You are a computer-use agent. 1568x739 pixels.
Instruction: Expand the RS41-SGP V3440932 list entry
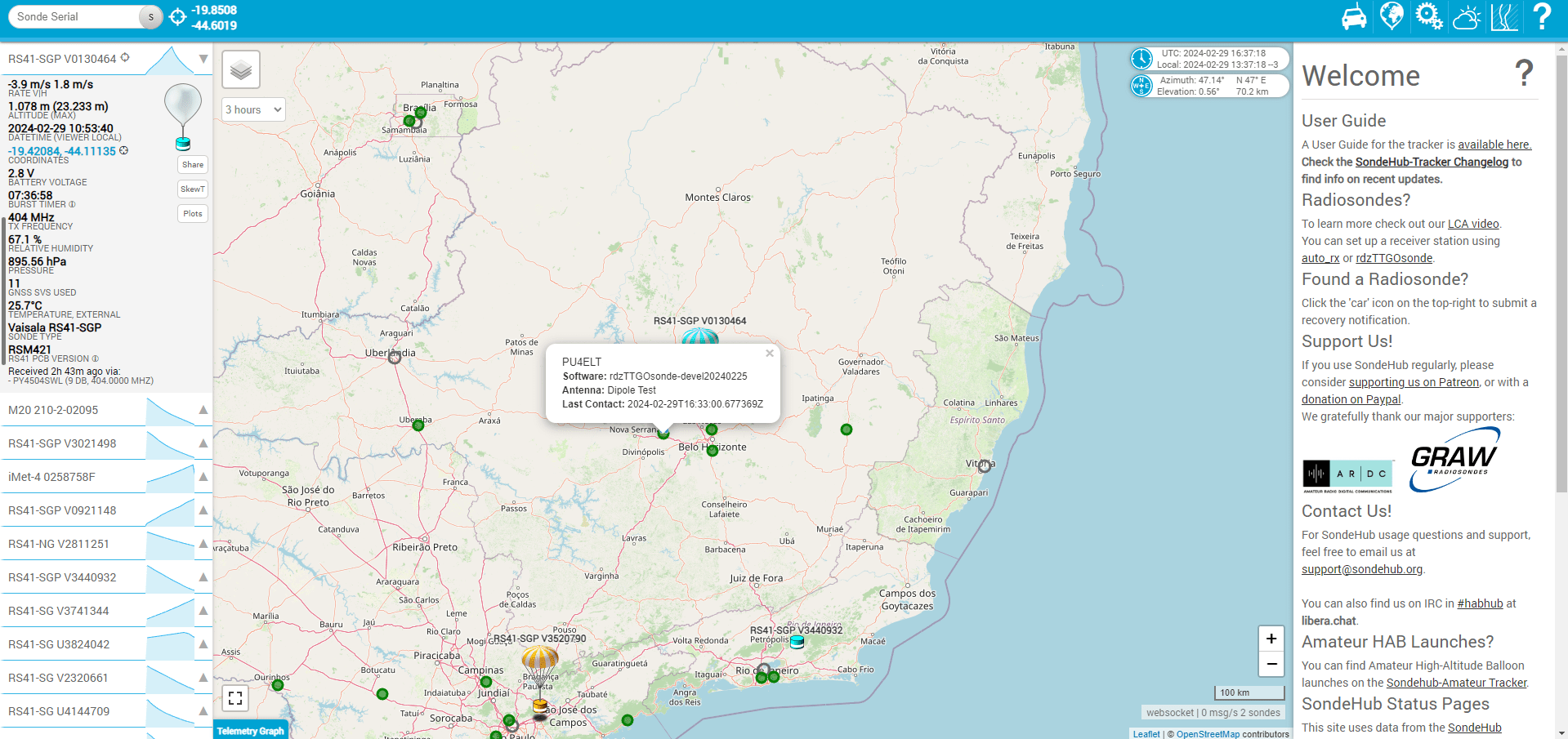pyautogui.click(x=203, y=577)
